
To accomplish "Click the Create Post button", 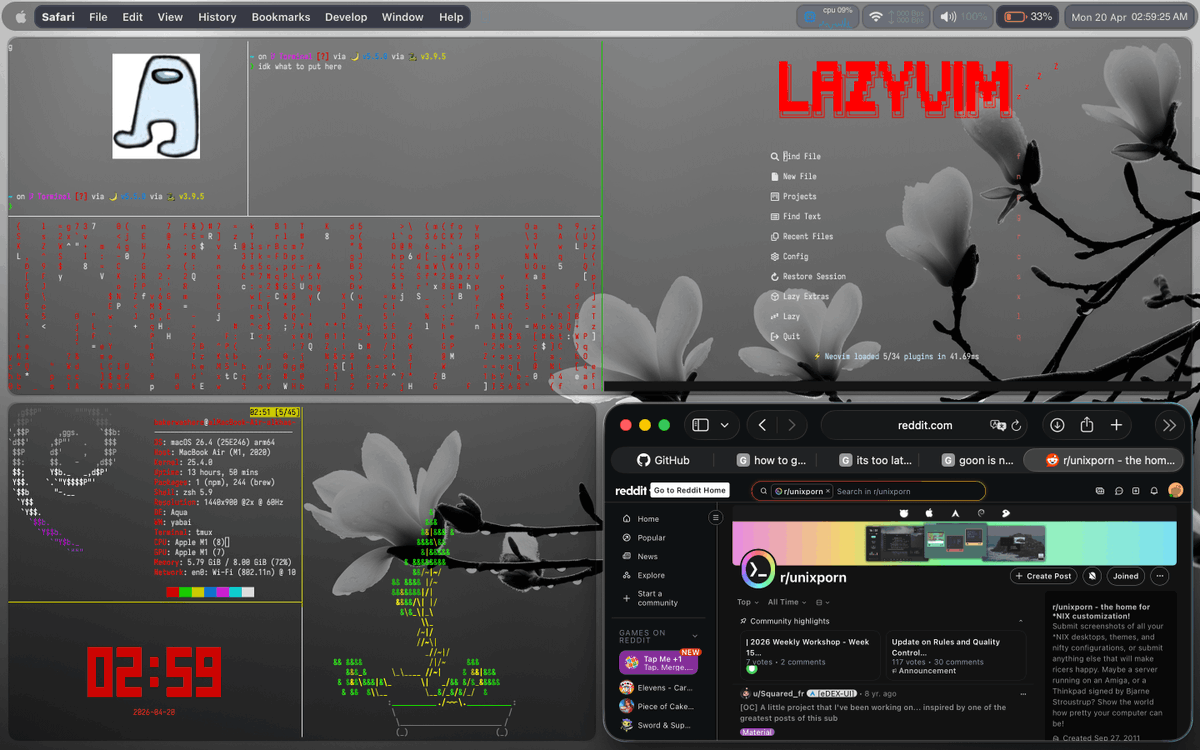I will click(x=1043, y=576).
